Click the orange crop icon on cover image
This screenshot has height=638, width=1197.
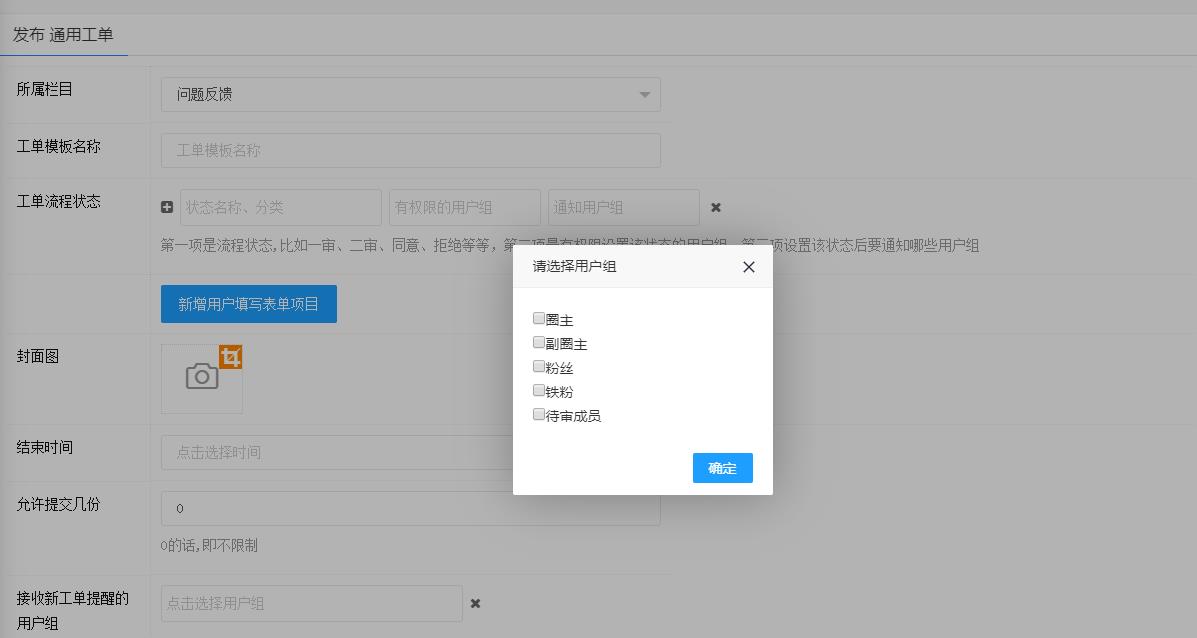[x=231, y=357]
